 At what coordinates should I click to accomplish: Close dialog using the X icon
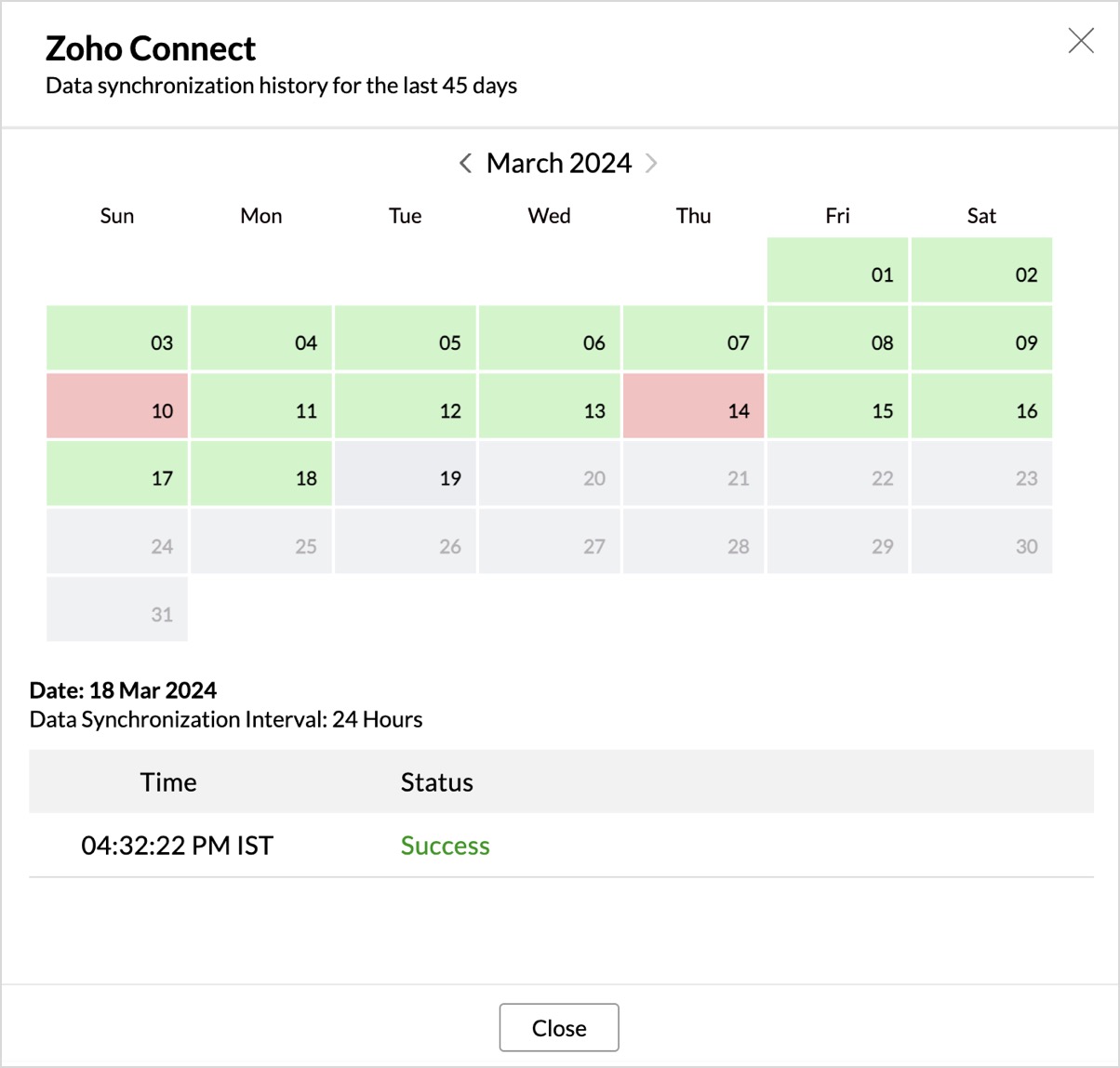[1081, 41]
